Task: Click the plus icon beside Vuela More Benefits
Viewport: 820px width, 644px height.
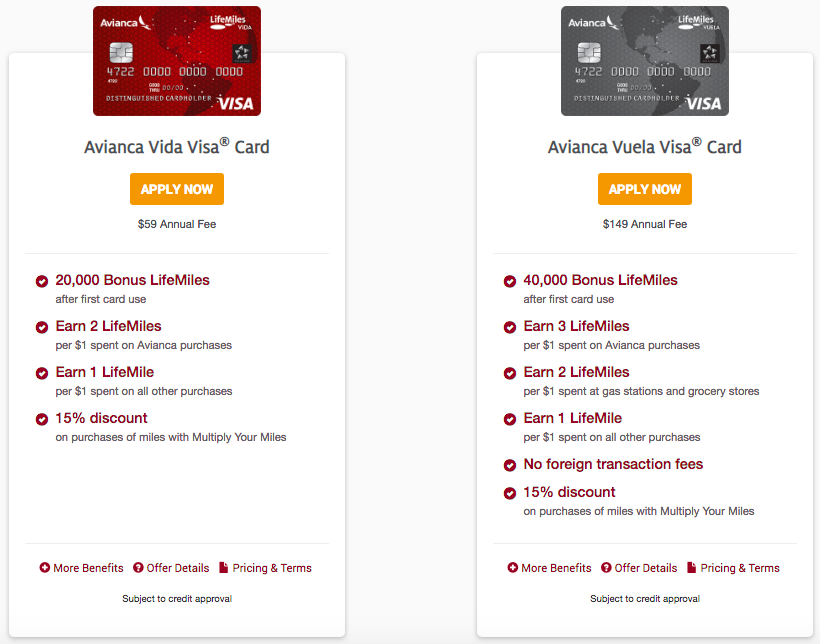Action: [513, 568]
